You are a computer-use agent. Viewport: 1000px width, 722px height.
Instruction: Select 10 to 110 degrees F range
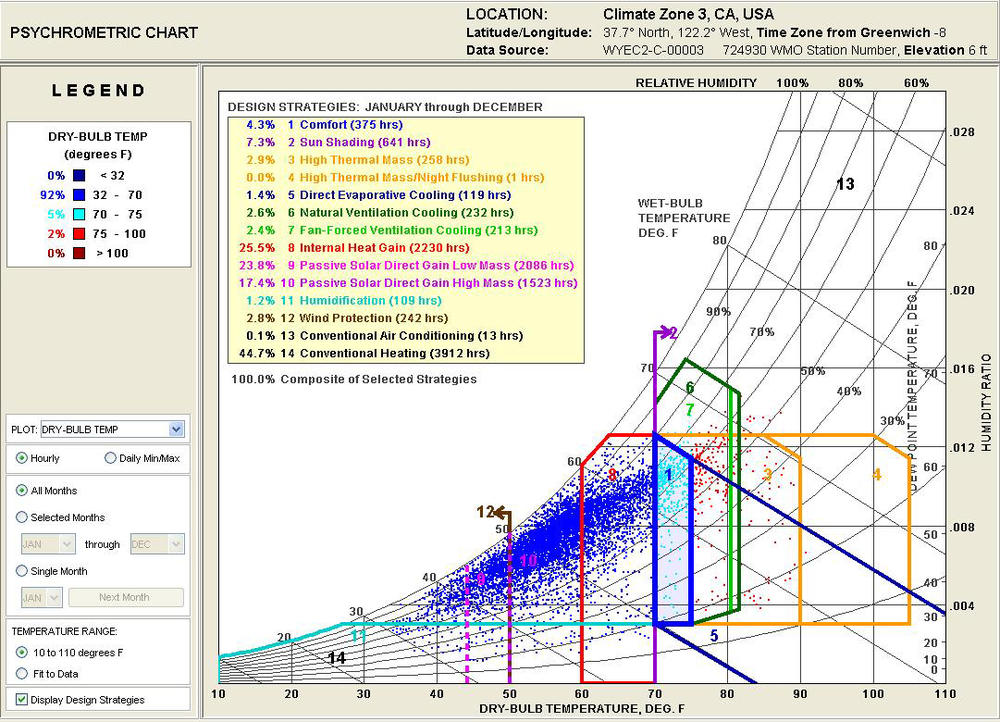point(22,652)
